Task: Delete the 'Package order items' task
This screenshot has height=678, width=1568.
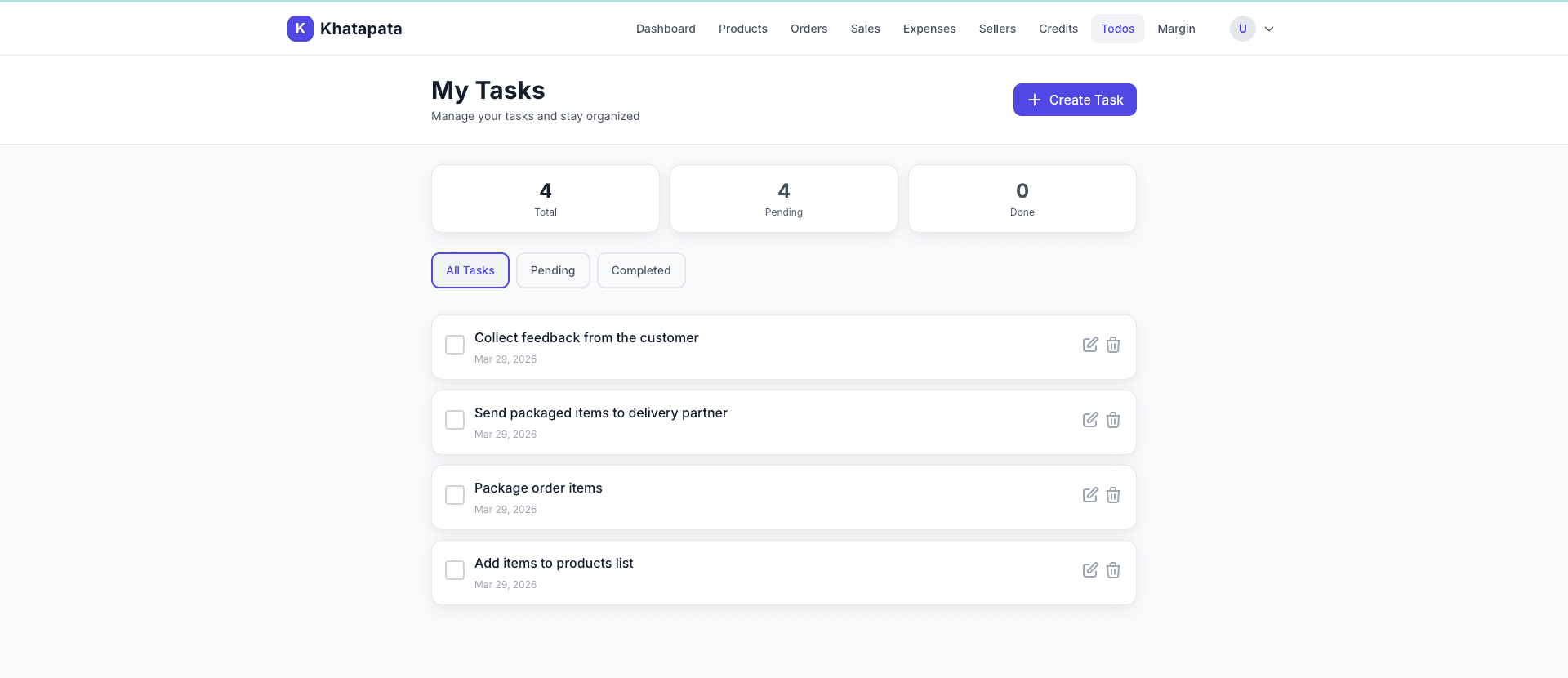Action: point(1113,495)
